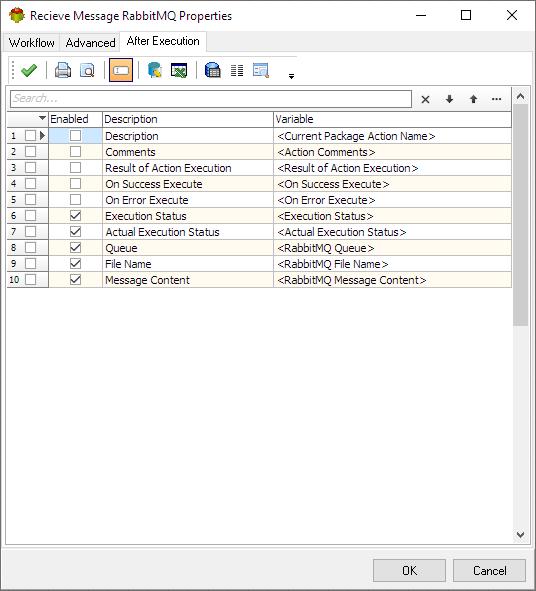This screenshot has width=536, height=591.
Task: Click the Cancel button
Action: (489, 571)
